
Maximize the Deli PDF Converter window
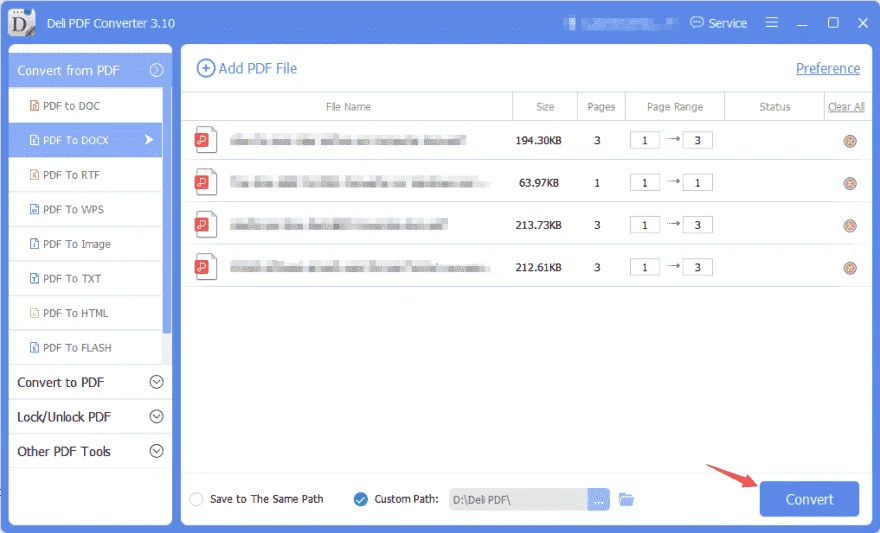[833, 22]
